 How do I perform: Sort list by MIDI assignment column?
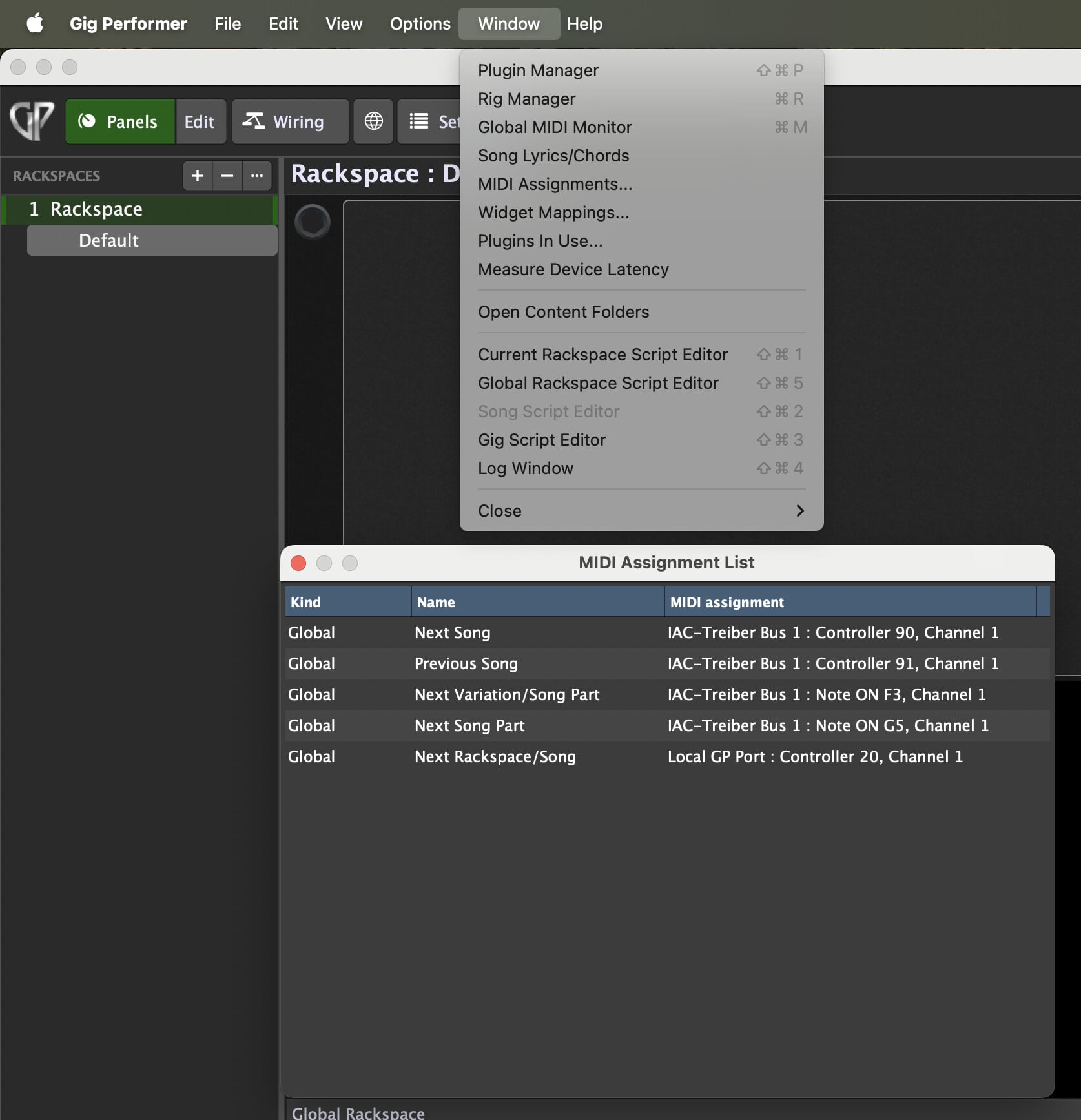849,602
